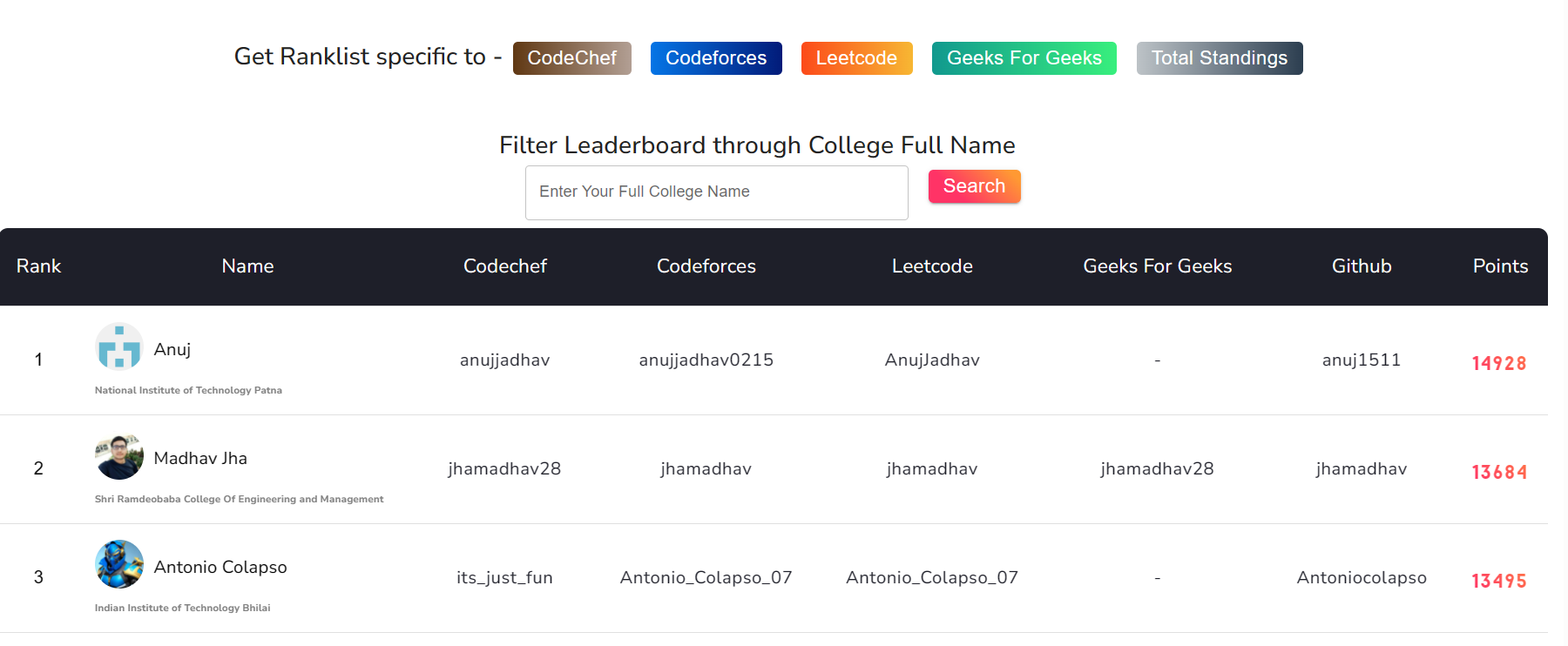Select the Antonio Colapso name

point(220,567)
